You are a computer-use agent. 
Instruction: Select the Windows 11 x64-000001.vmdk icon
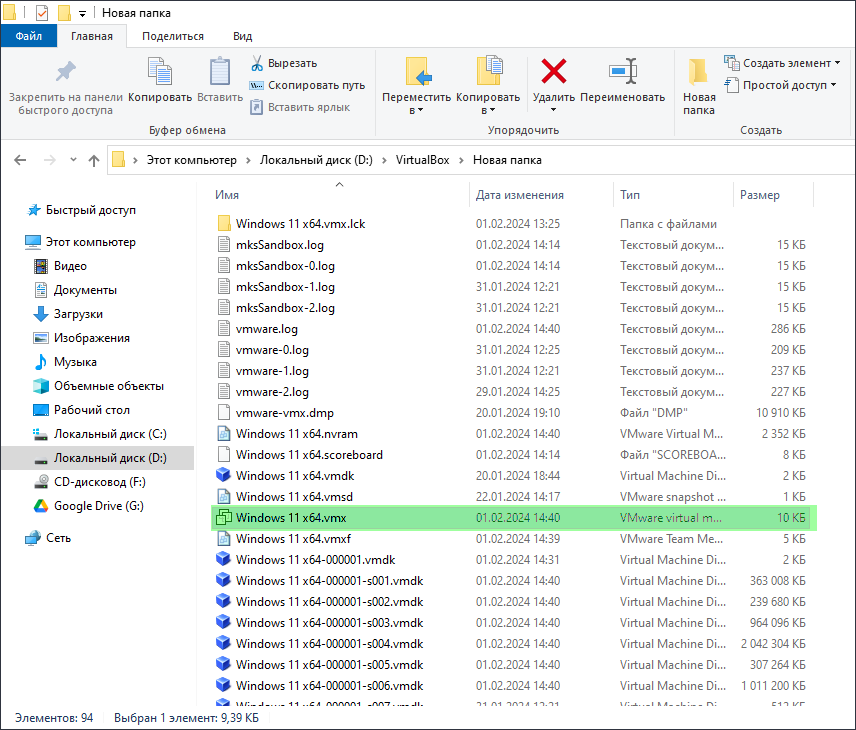(223, 560)
